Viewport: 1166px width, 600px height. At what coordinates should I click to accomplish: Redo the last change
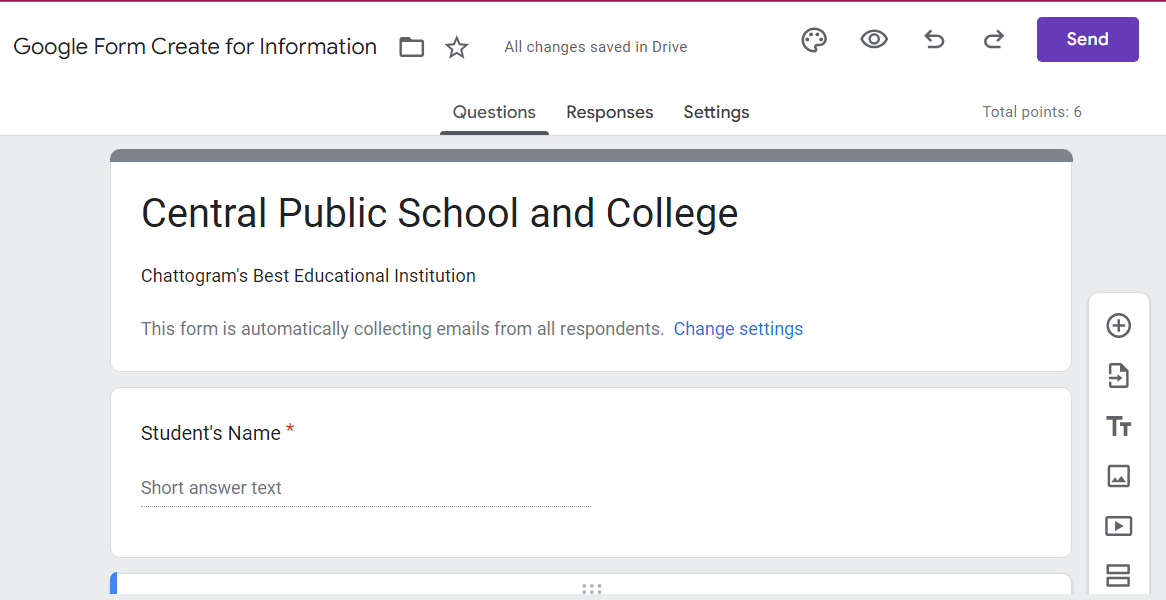pos(994,39)
